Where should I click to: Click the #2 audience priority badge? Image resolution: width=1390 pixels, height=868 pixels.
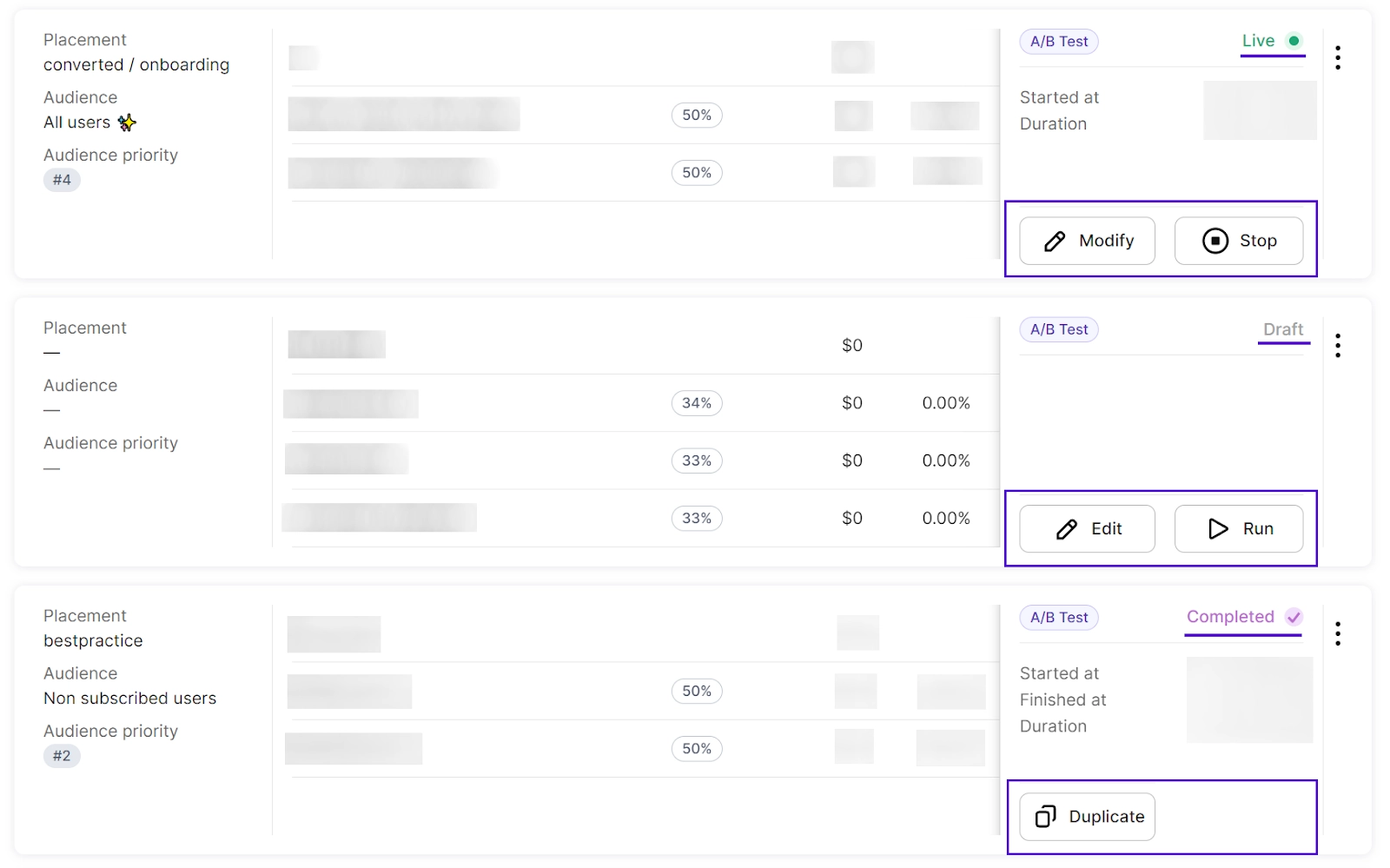(62, 756)
